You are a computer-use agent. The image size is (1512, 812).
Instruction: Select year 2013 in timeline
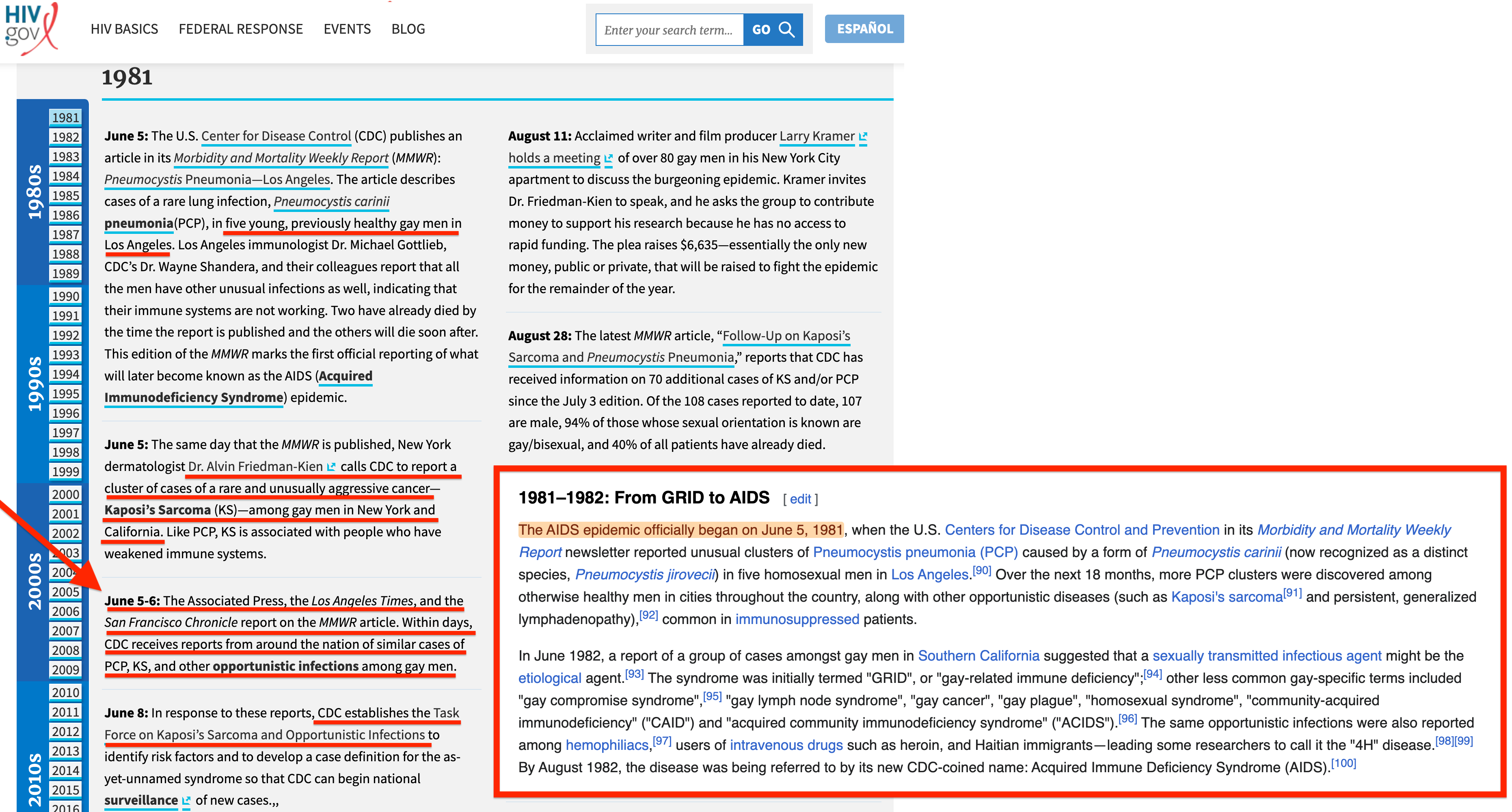[65, 751]
